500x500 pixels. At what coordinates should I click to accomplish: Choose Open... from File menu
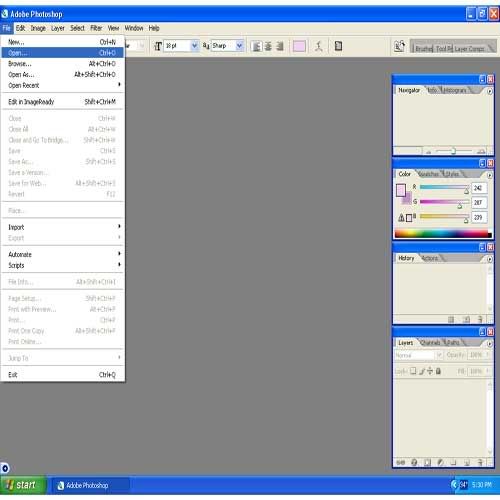[x=62, y=53]
